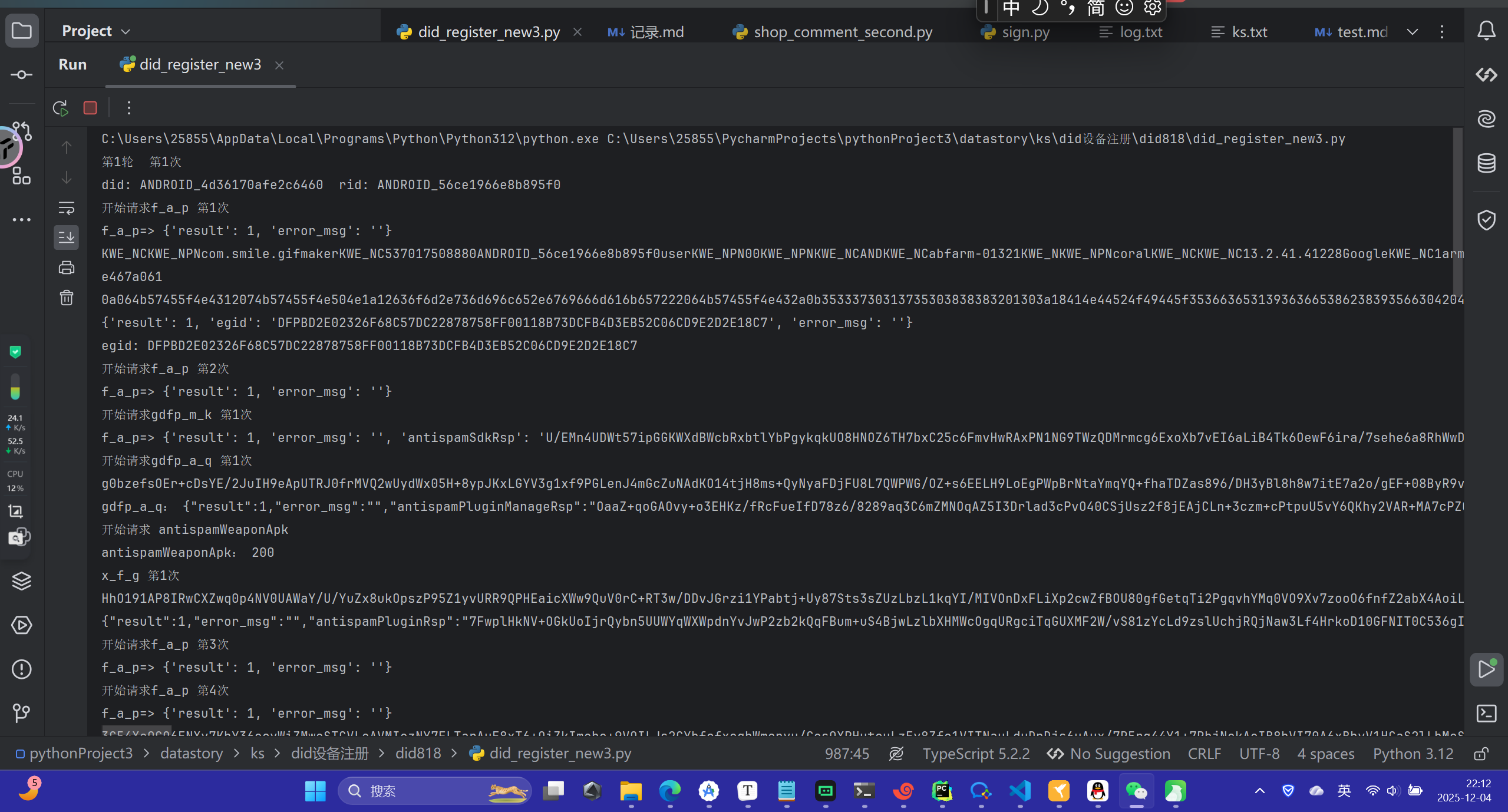
Task: Rerun the did_register_new3 script
Action: click(x=60, y=108)
